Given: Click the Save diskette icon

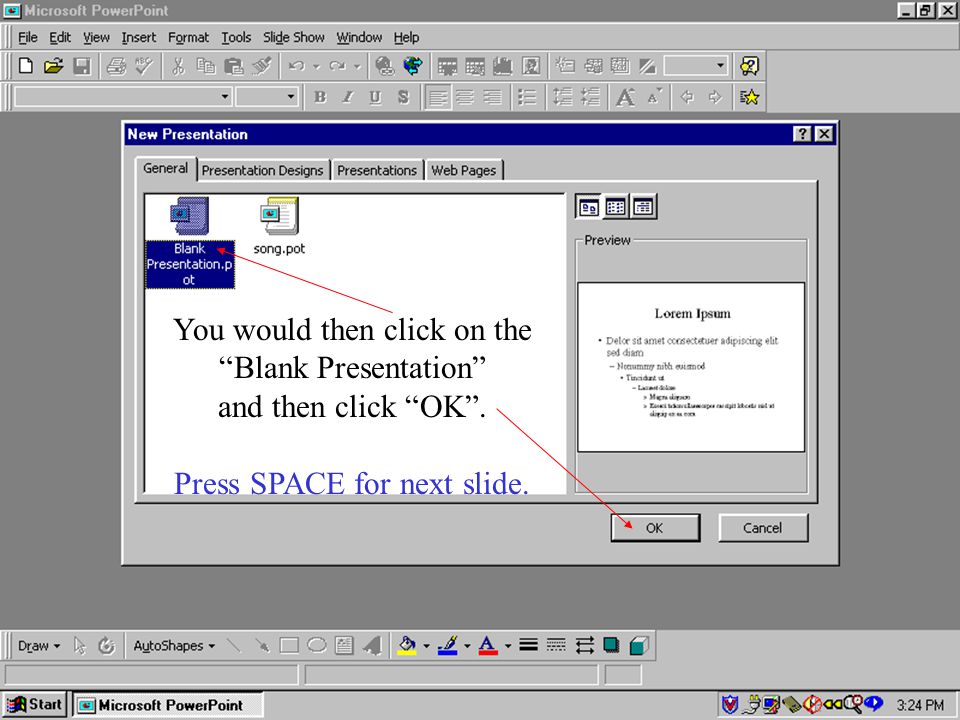Looking at the screenshot, I should click(81, 66).
